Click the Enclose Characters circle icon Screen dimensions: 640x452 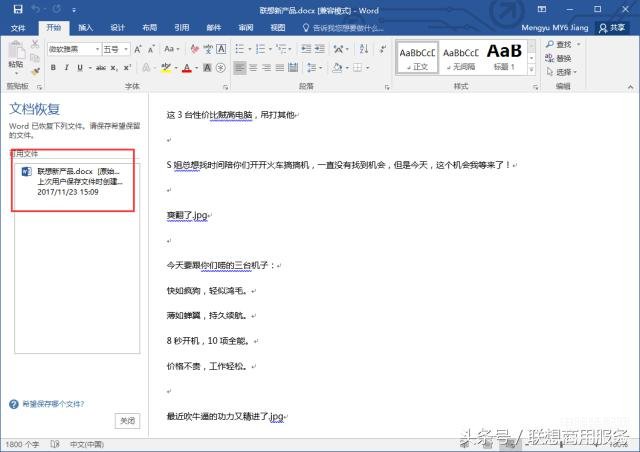coord(221,68)
